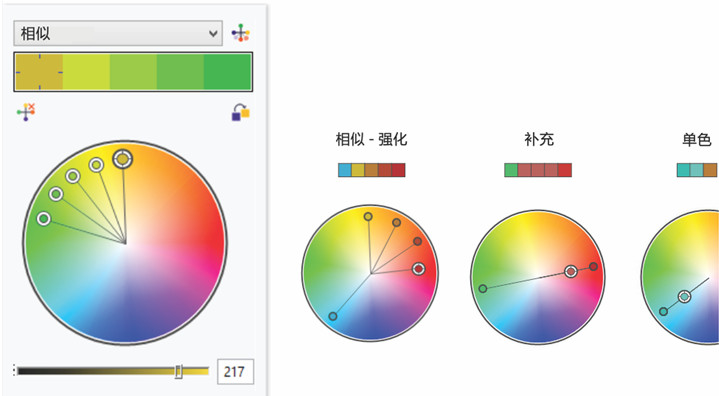Click the yellow handle next to the selected one
The height and width of the screenshot is (396, 719).
click(96, 165)
